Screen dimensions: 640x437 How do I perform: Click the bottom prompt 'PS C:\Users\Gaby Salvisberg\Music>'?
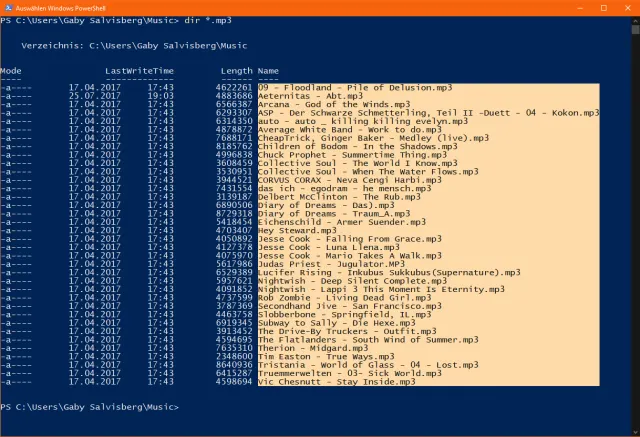pyautogui.click(x=89, y=407)
